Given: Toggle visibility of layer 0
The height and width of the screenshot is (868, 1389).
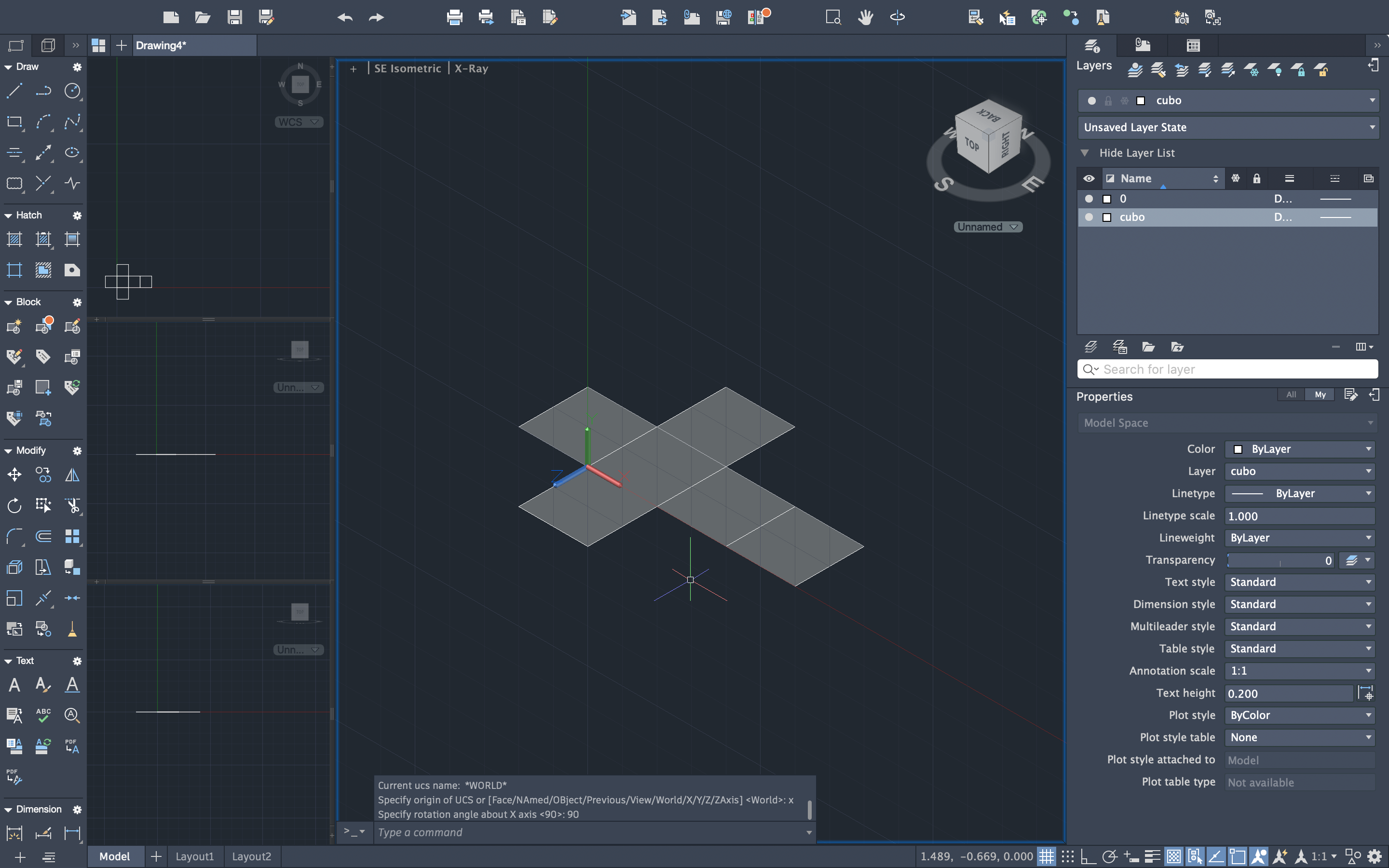Looking at the screenshot, I should click(1089, 199).
